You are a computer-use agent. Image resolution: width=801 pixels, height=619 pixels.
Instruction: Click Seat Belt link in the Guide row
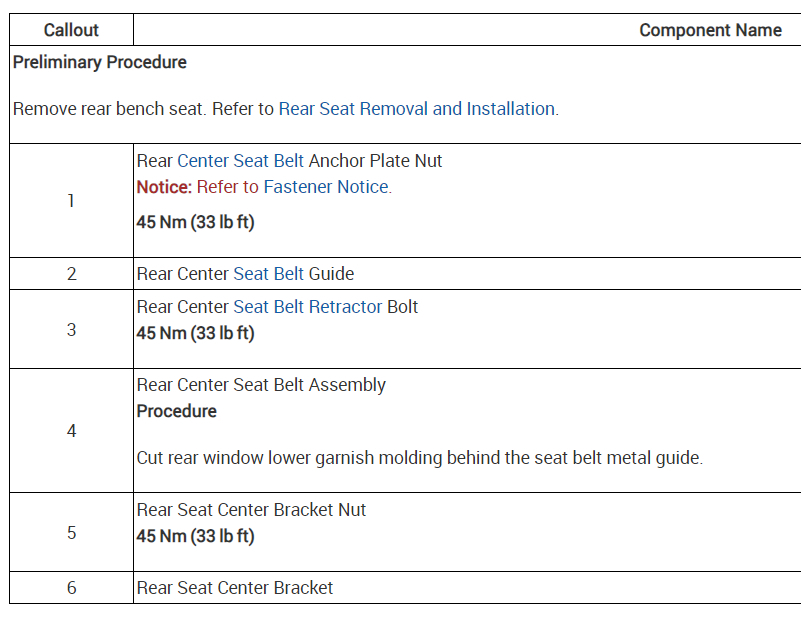coord(268,274)
